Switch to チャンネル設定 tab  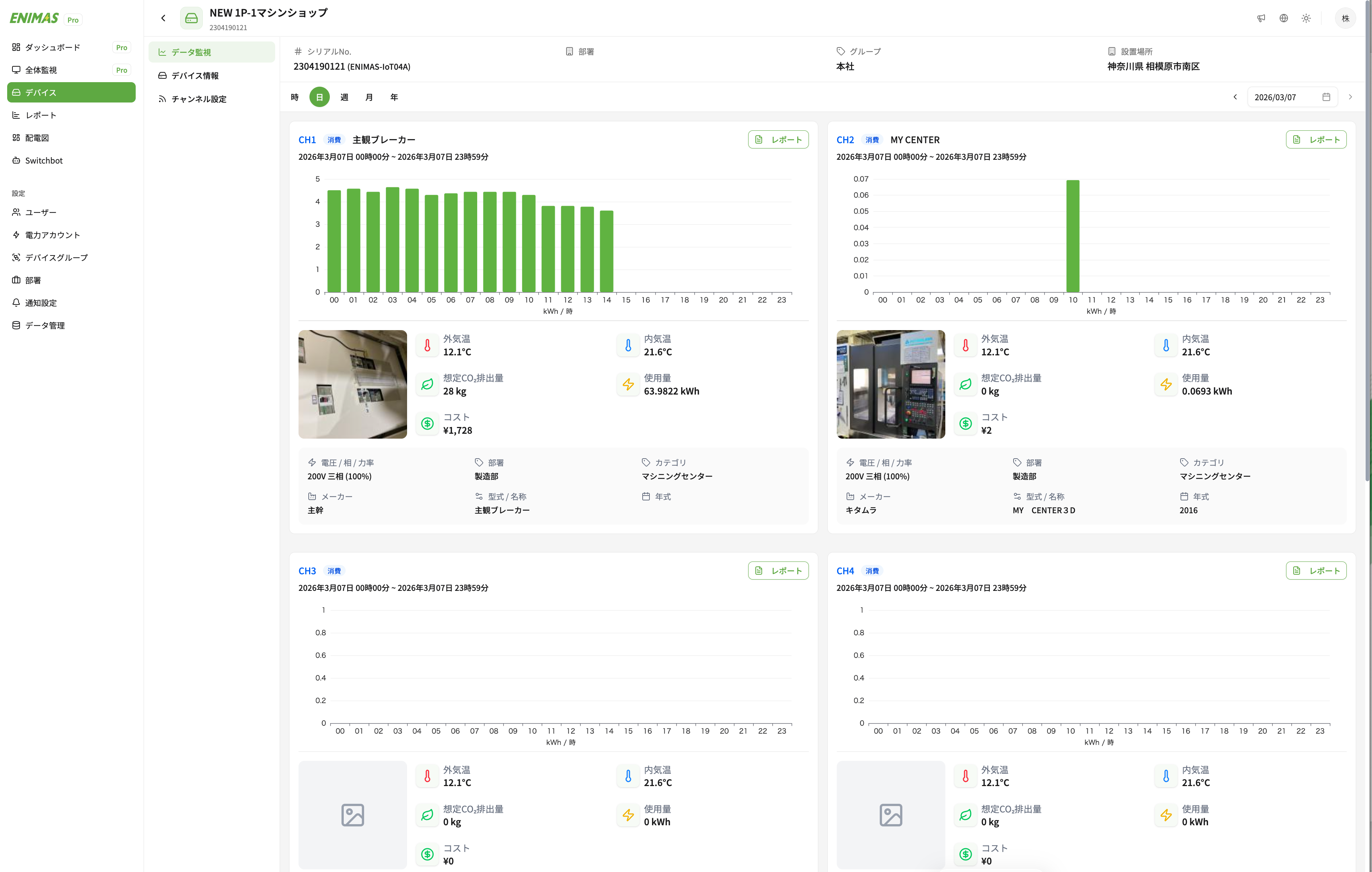coord(211,99)
